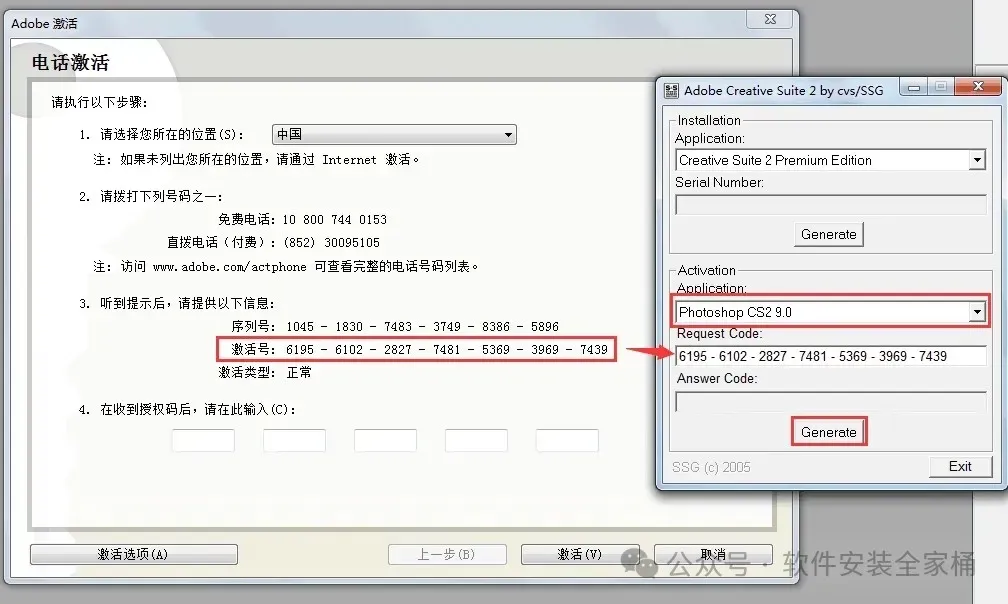The height and width of the screenshot is (604, 1008).
Task: Click the 激活选项(A) button
Action: point(133,554)
